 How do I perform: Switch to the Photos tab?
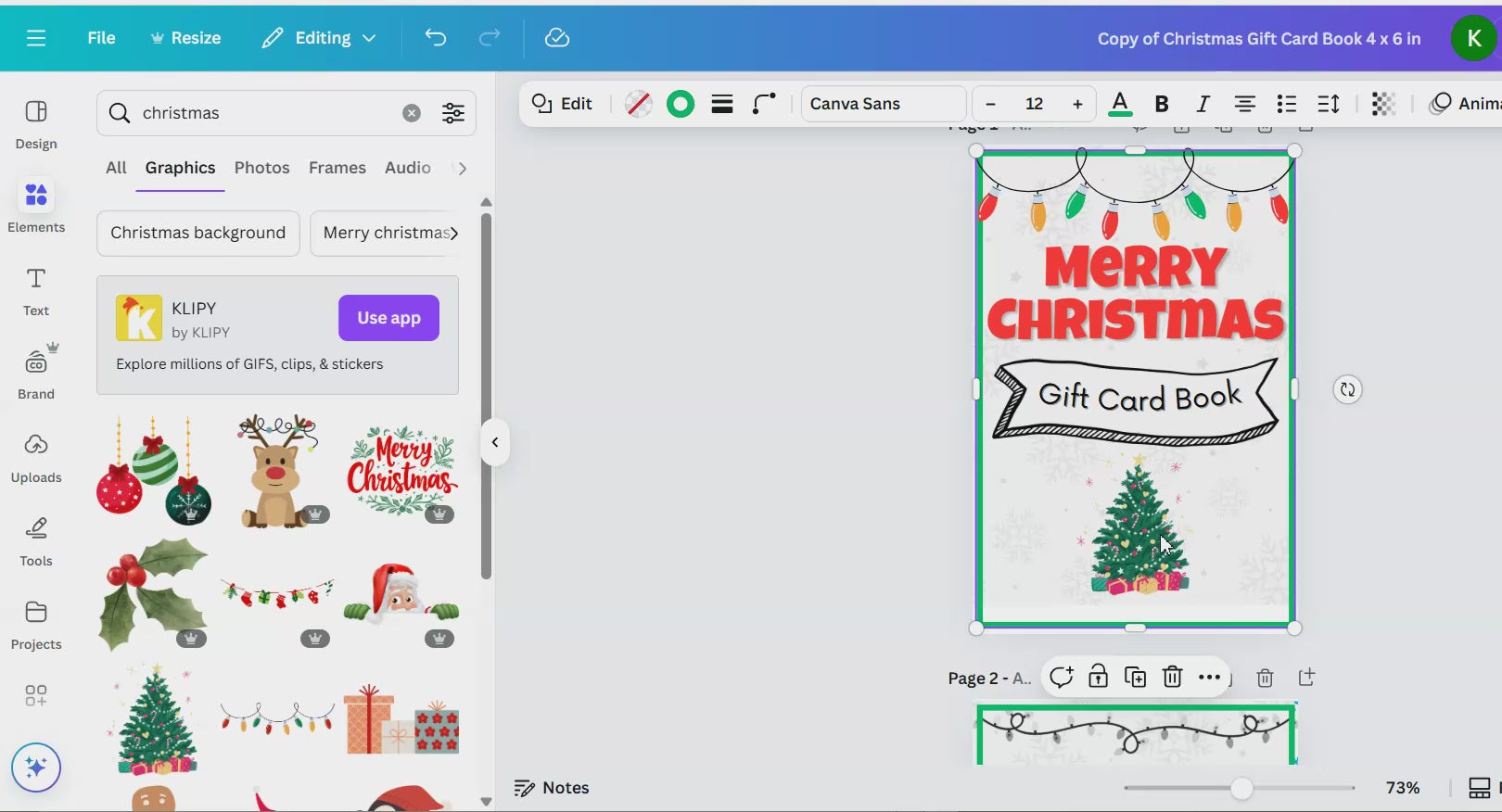pos(261,168)
